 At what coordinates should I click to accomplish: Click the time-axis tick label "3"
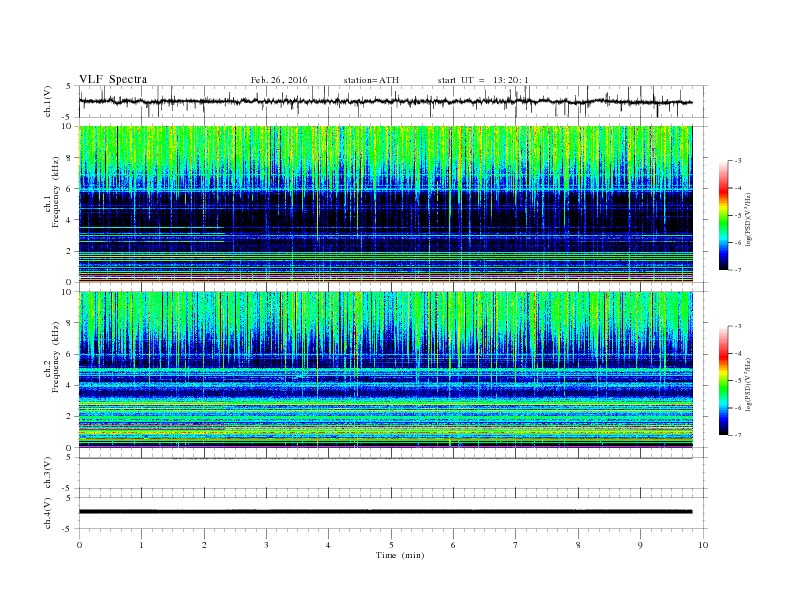pos(266,545)
